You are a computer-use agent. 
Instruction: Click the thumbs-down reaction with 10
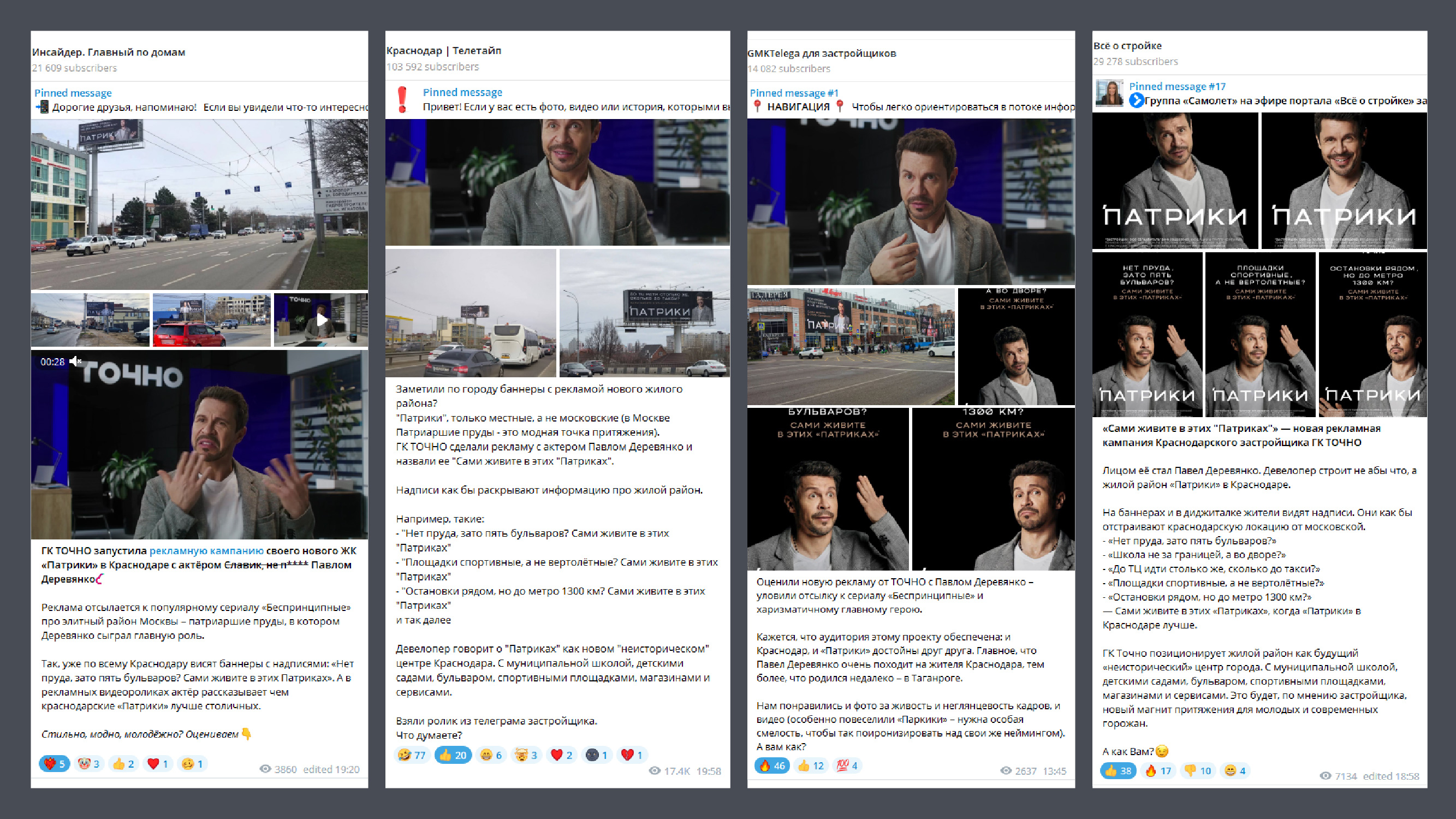pos(1197,770)
